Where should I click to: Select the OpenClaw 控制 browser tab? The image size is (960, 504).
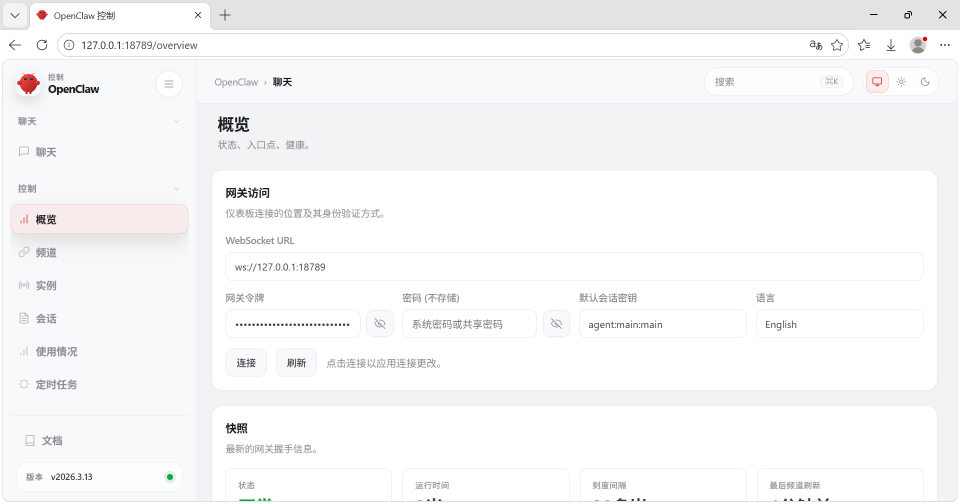coord(120,15)
